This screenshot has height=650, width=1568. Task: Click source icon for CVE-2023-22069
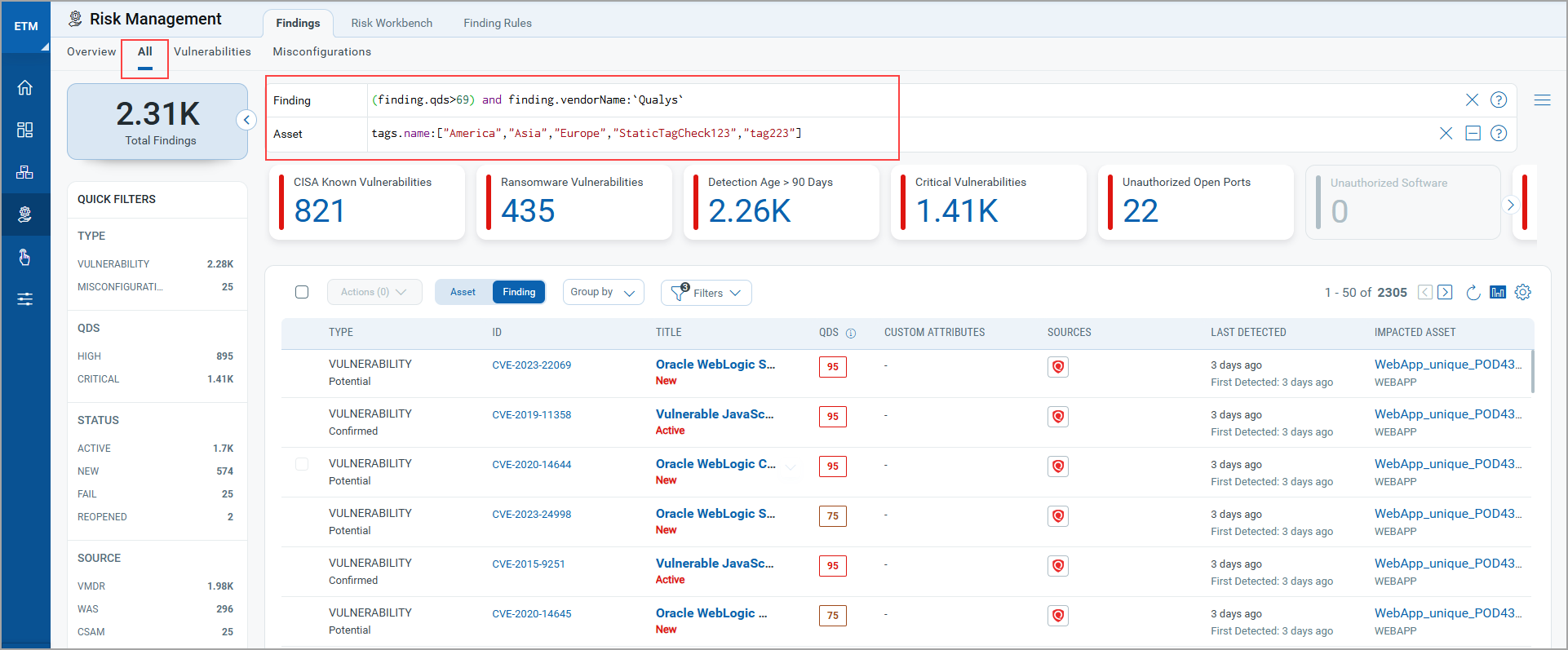(1058, 367)
